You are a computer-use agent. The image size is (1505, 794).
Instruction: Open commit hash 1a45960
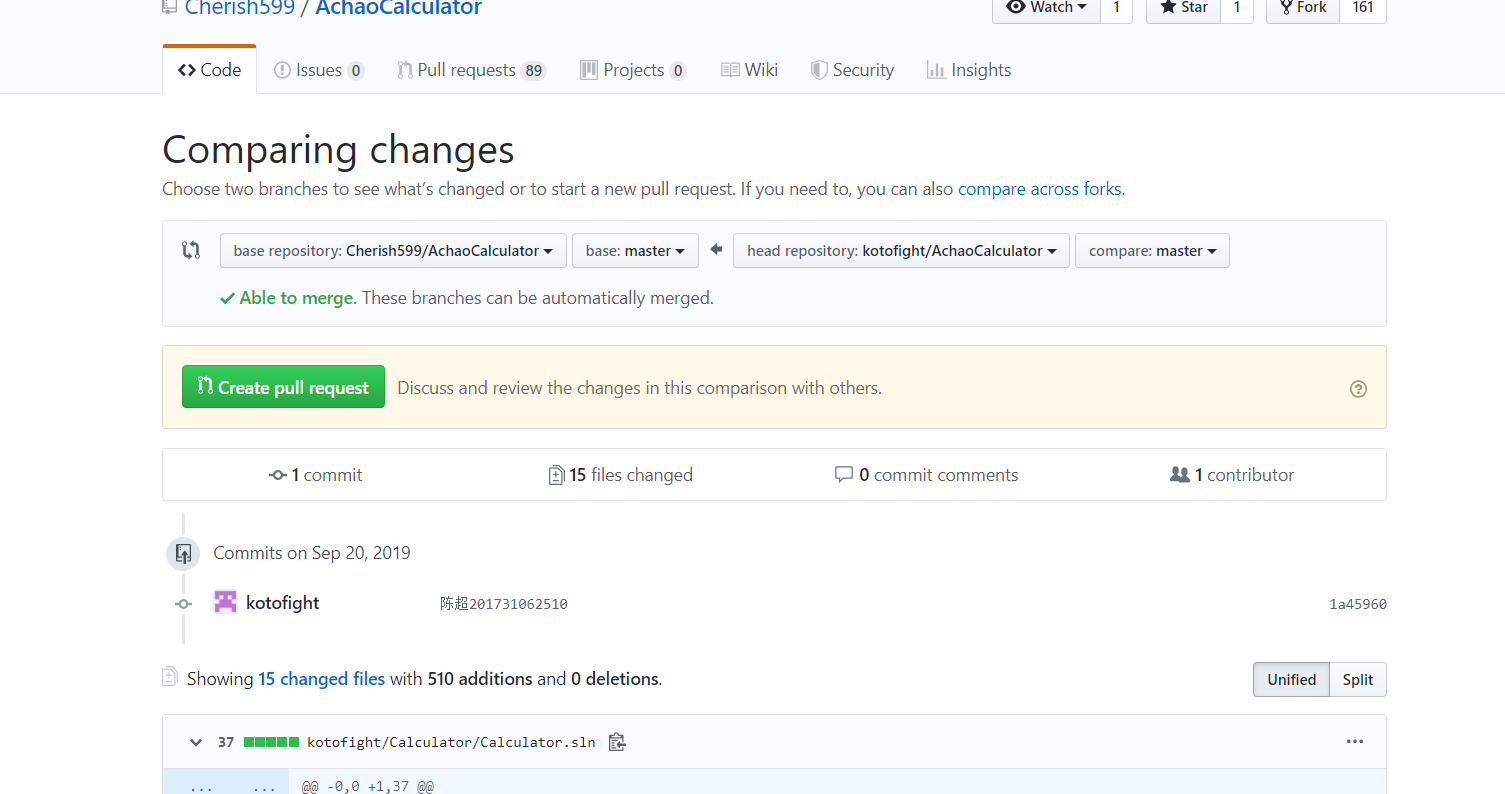[1358, 604]
